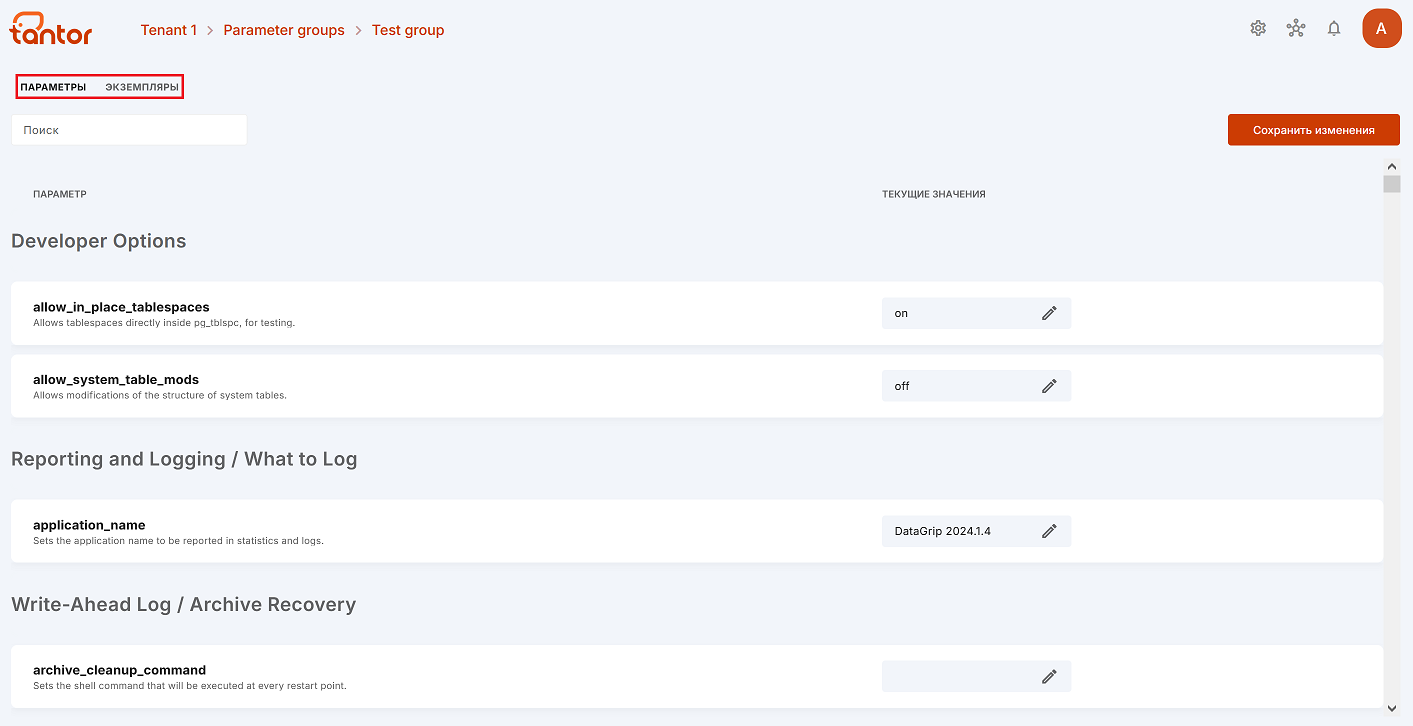Open the Parameter groups breadcrumb link

pyautogui.click(x=284, y=30)
